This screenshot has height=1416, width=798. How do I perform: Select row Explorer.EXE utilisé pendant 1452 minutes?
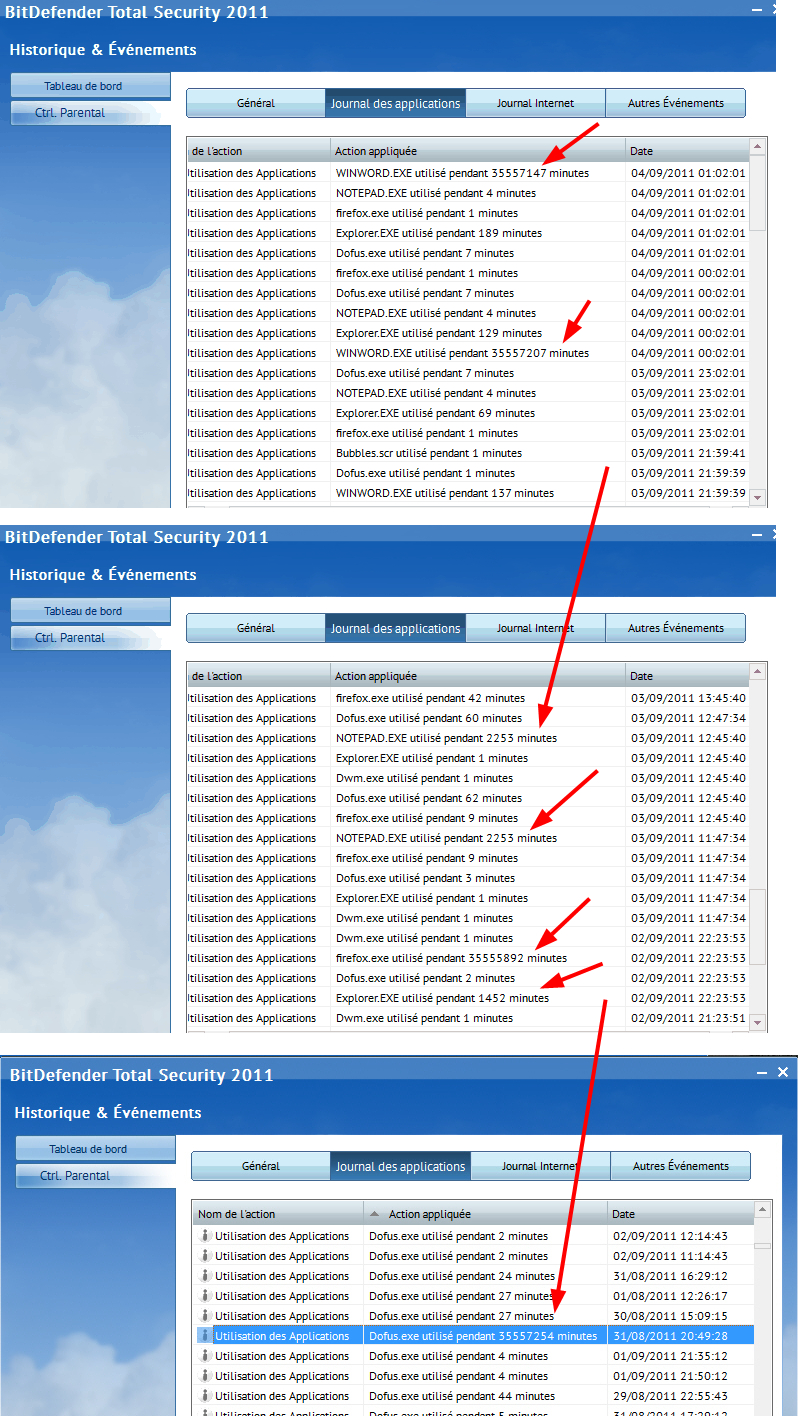[x=467, y=998]
